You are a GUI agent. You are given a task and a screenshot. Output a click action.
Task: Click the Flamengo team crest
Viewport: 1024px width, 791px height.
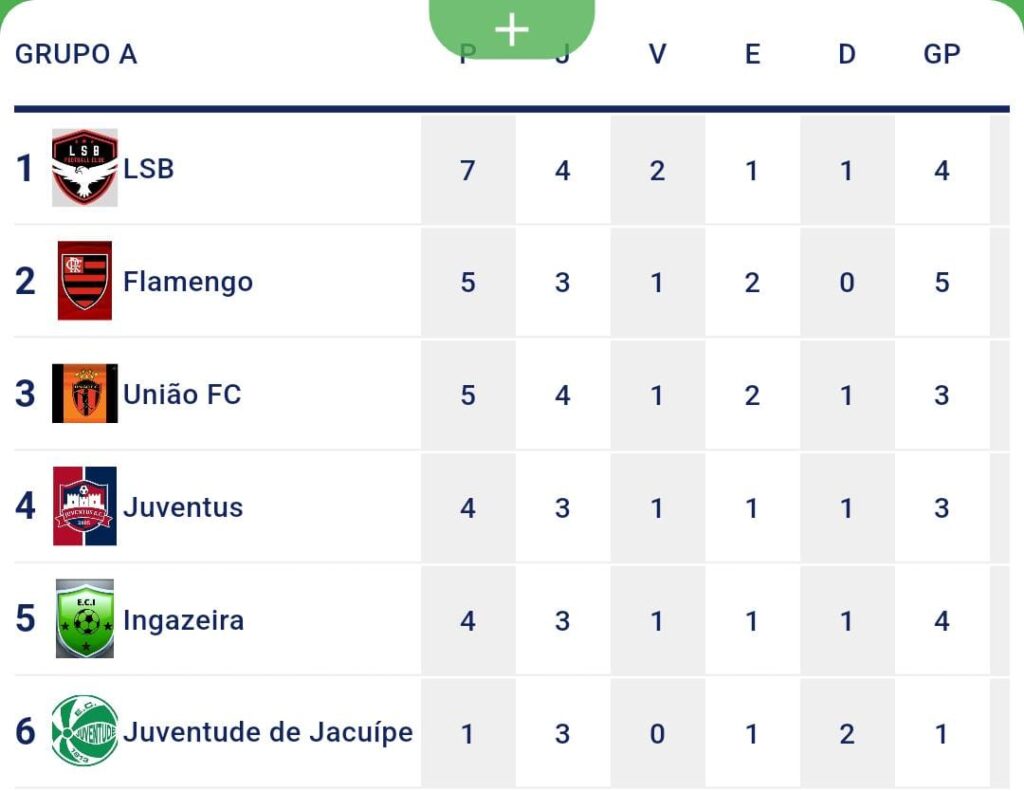[x=85, y=281]
